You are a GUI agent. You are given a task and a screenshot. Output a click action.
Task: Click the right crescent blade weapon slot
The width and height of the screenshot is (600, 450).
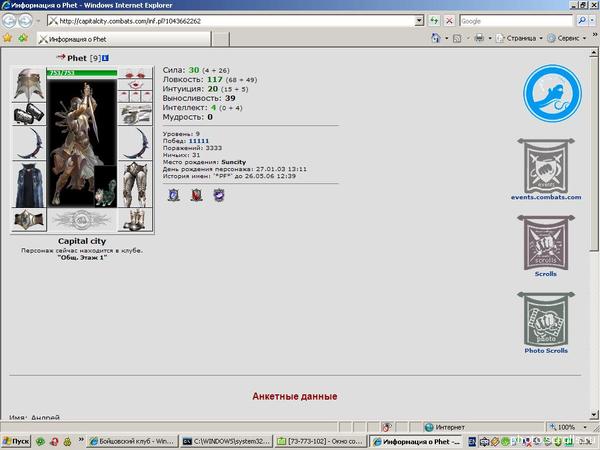[x=135, y=143]
